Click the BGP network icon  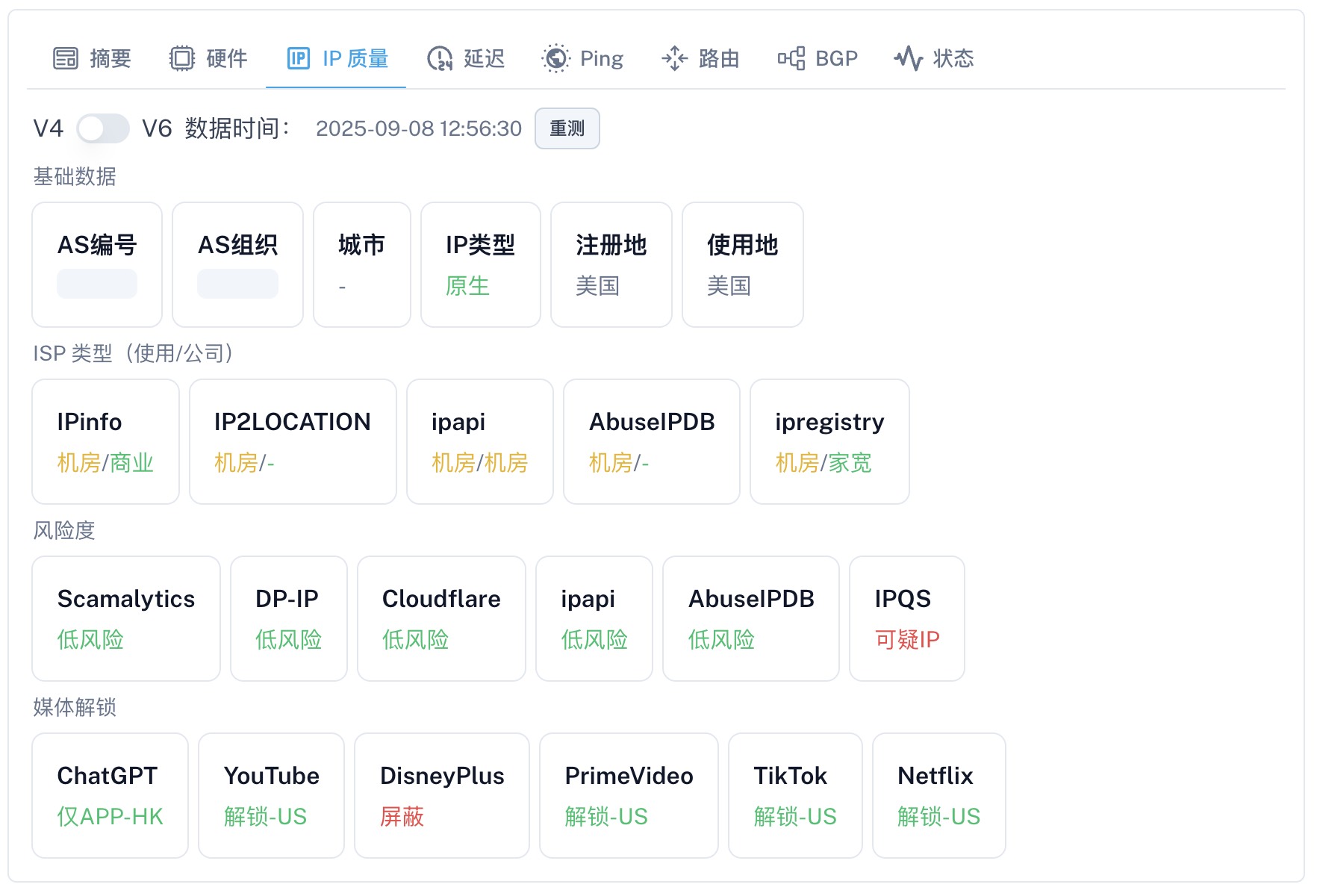pos(791,58)
